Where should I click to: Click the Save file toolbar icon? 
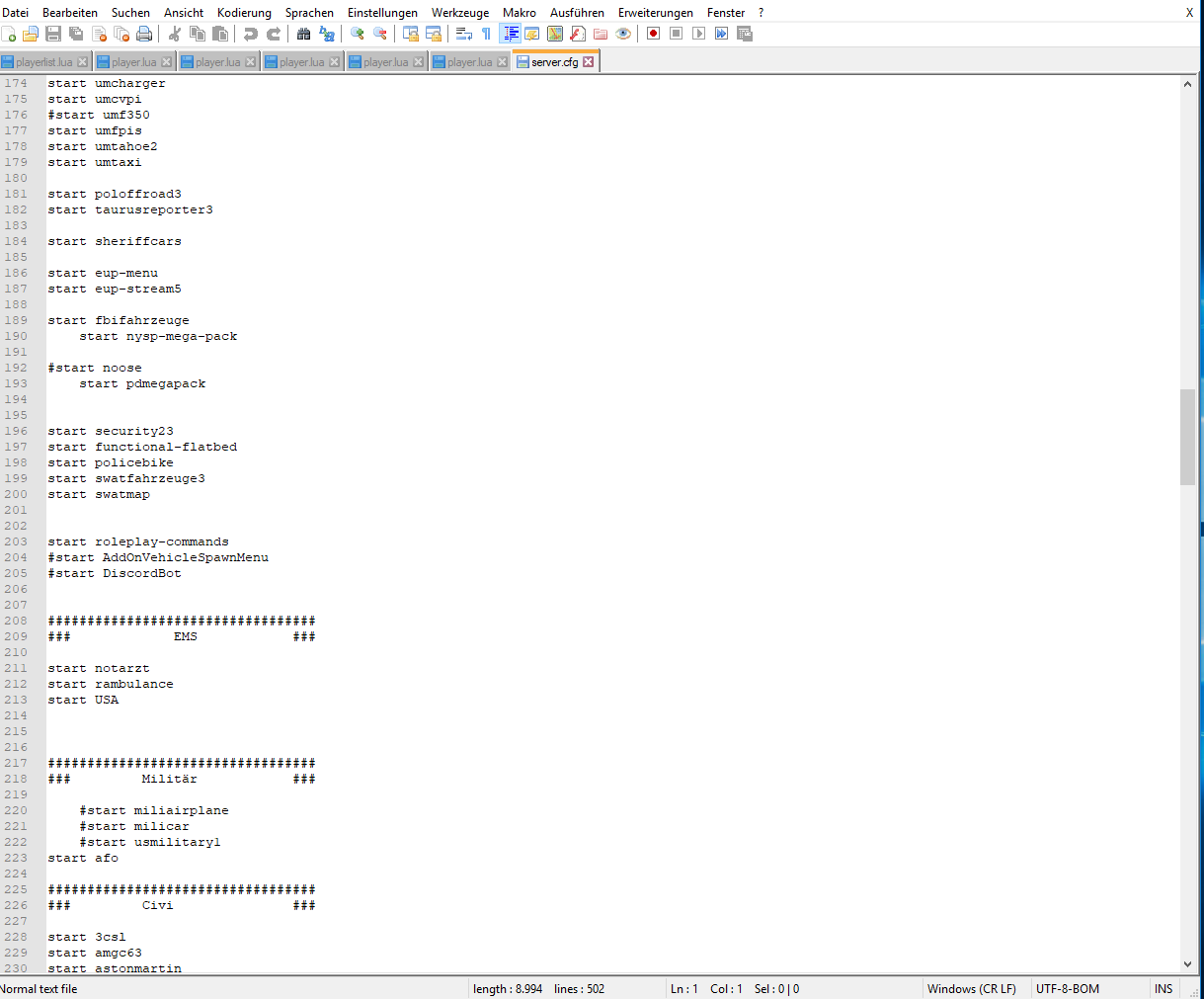tap(53, 34)
